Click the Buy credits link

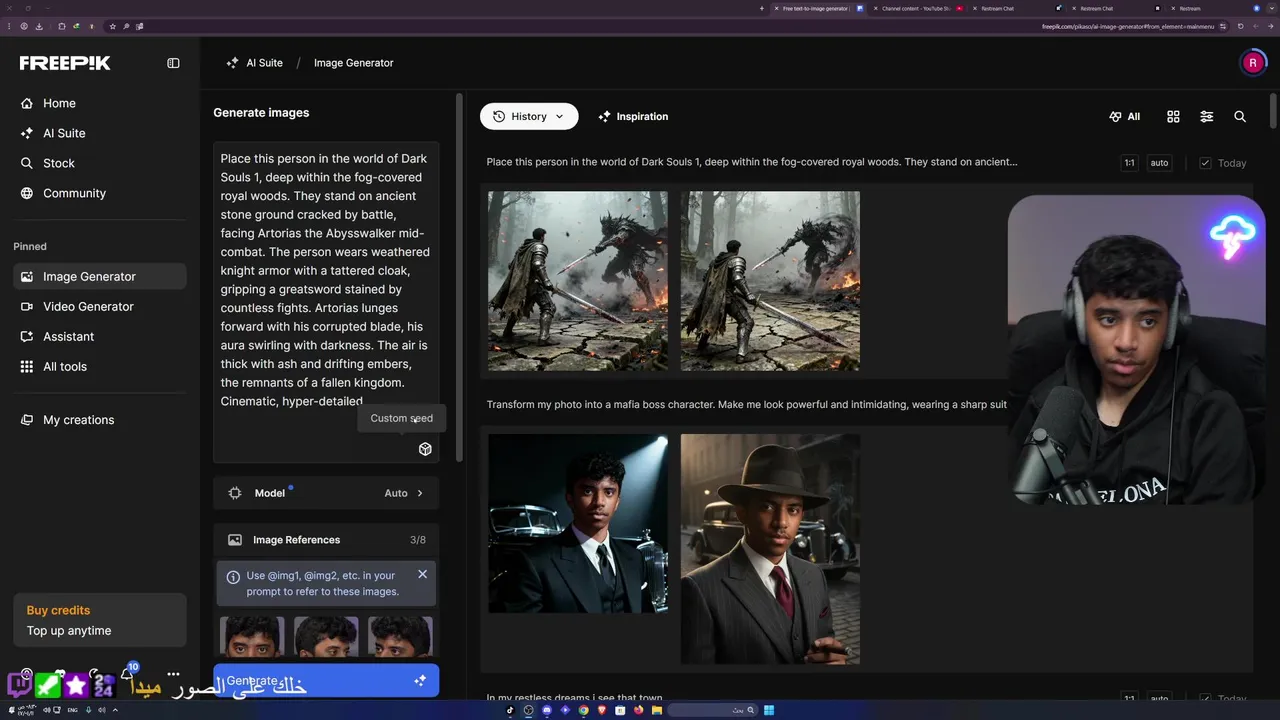tap(58, 610)
